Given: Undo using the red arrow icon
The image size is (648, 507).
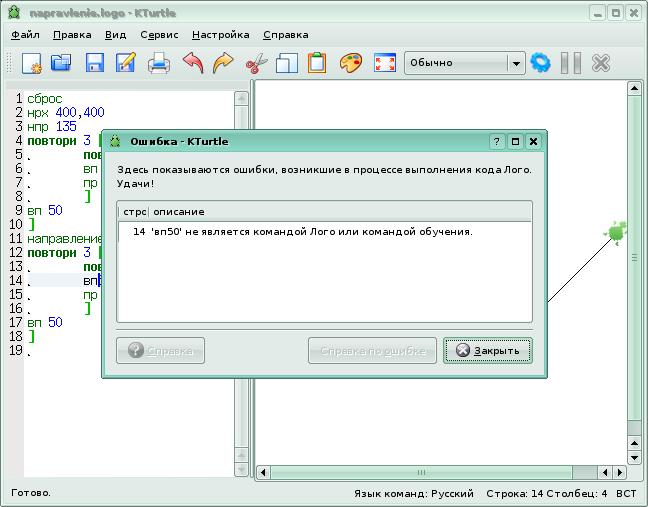Looking at the screenshot, I should [192, 63].
